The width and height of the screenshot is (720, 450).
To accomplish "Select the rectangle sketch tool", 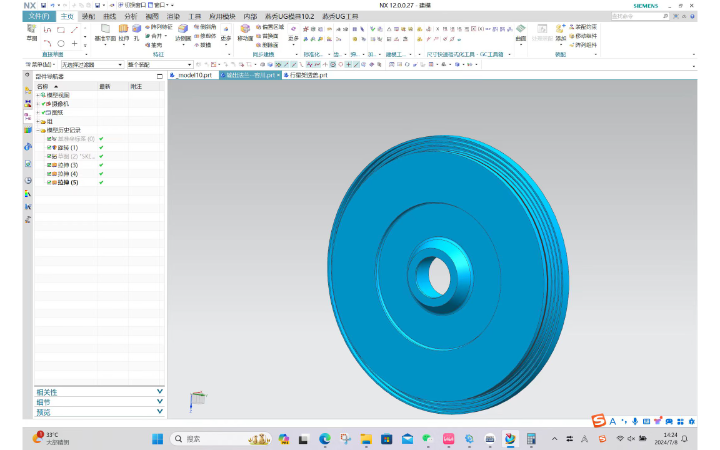I will (61, 30).
